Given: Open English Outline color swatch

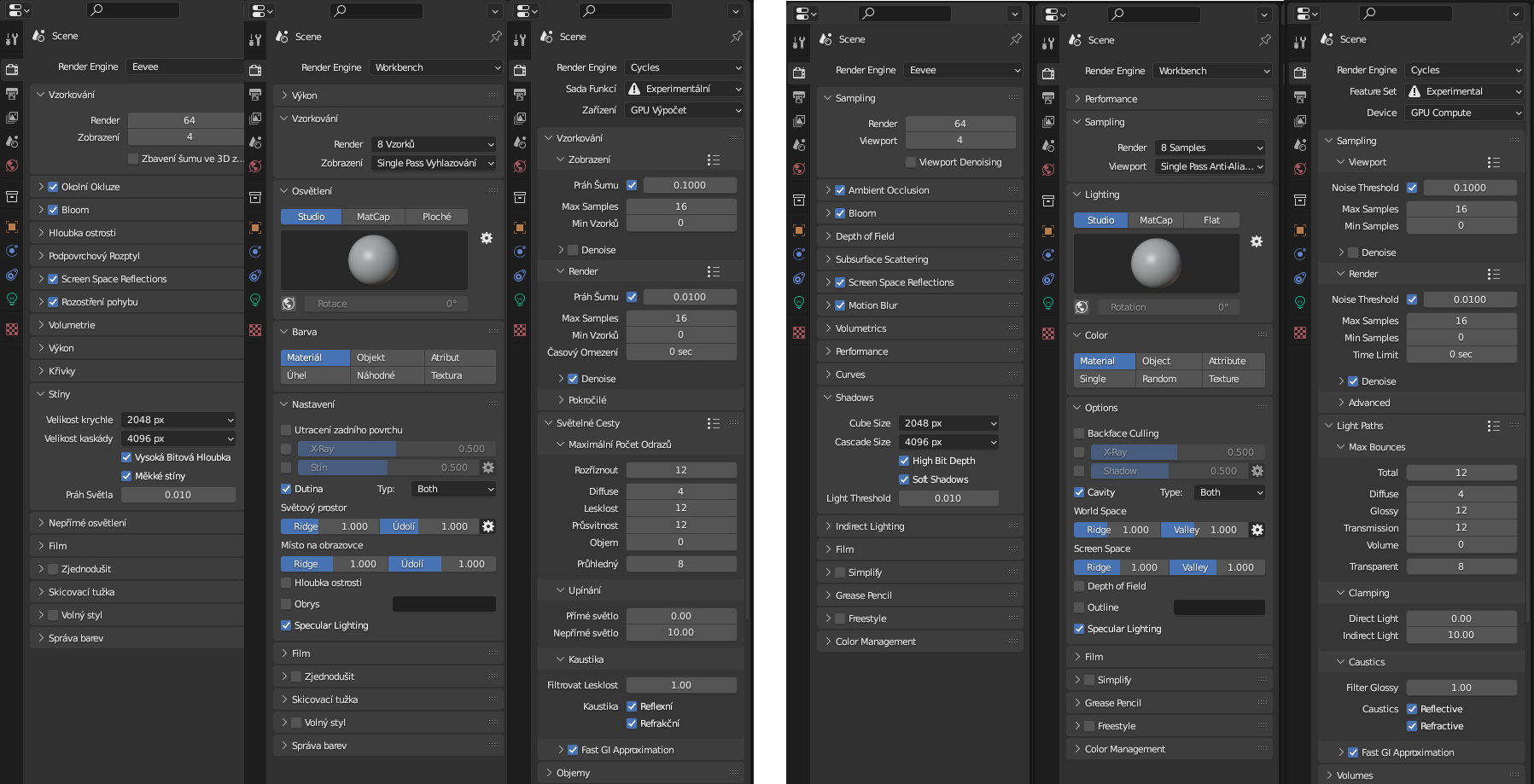Looking at the screenshot, I should pyautogui.click(x=1219, y=607).
